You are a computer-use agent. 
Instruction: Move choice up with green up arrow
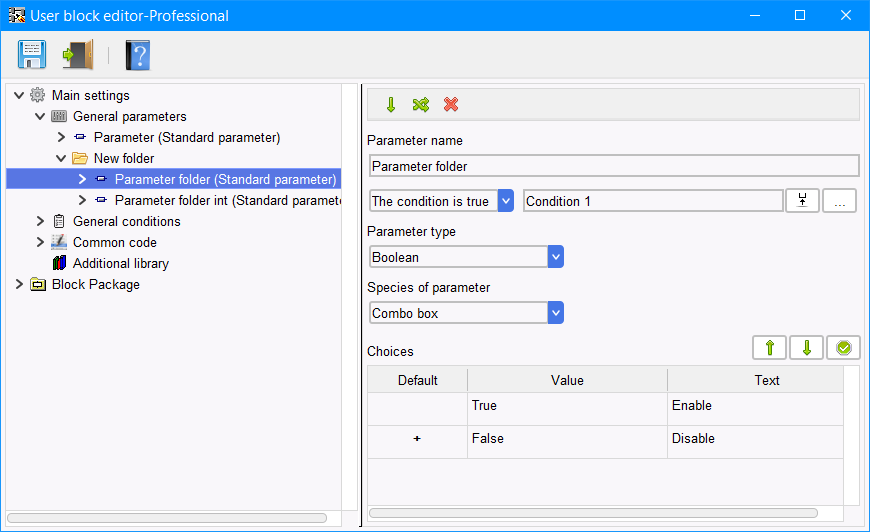pos(769,348)
